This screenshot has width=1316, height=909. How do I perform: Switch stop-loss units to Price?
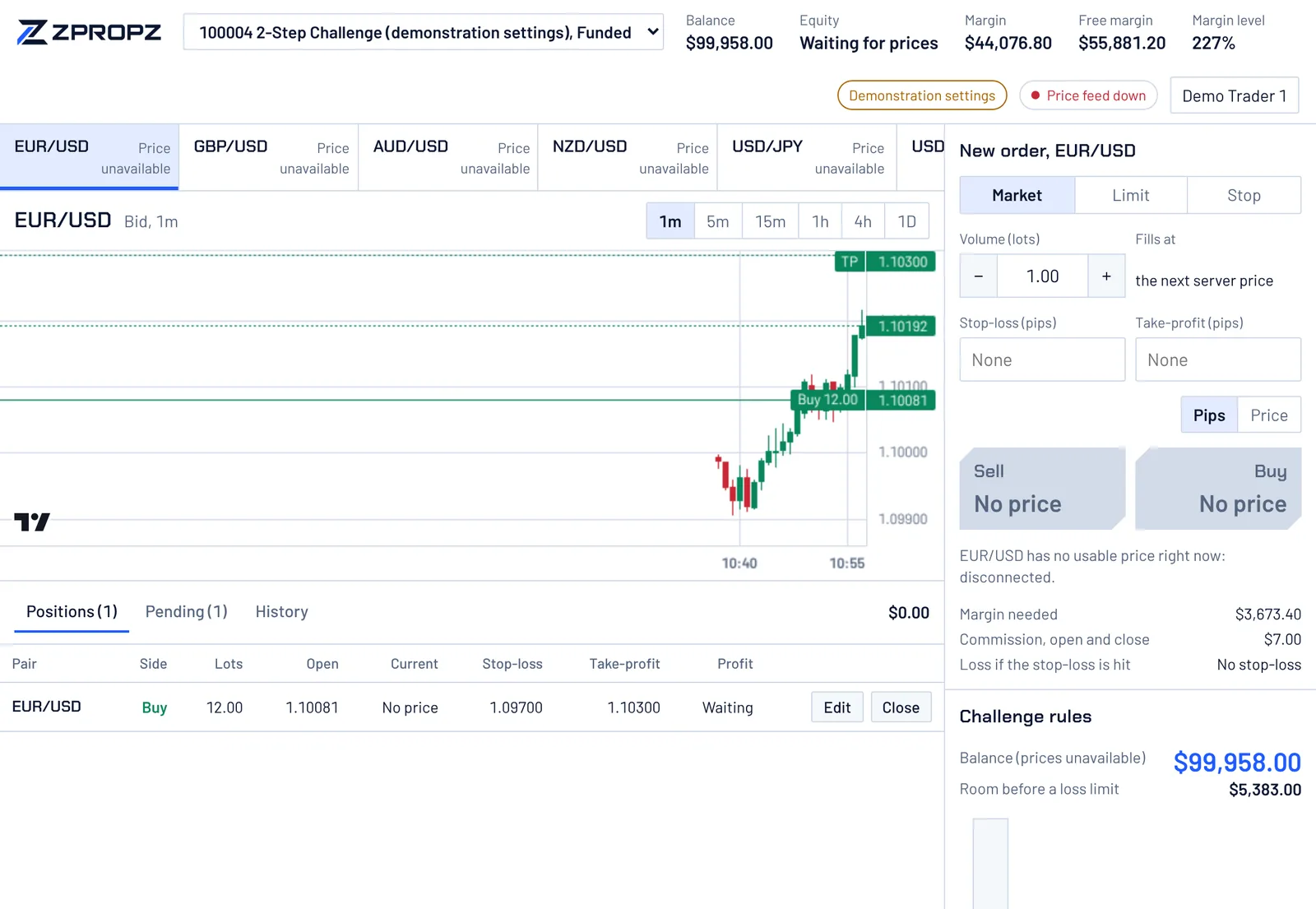click(1269, 415)
